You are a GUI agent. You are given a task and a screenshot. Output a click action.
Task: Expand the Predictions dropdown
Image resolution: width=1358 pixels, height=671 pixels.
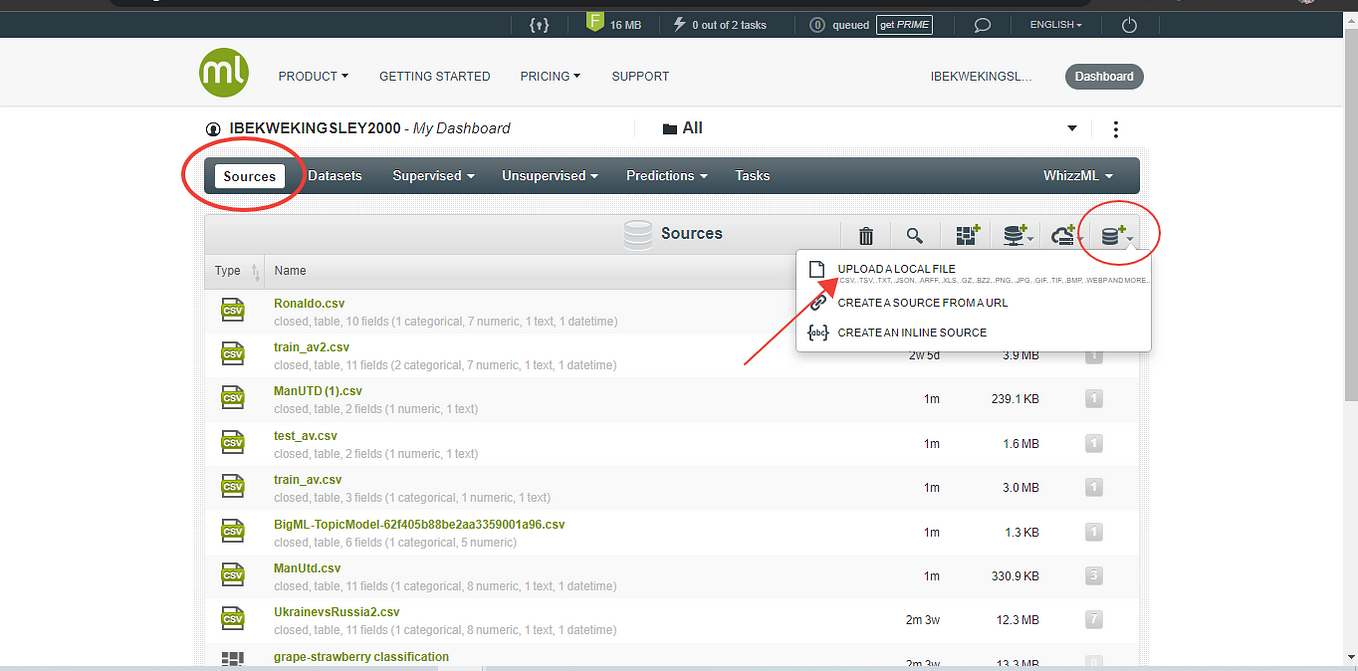(x=666, y=176)
